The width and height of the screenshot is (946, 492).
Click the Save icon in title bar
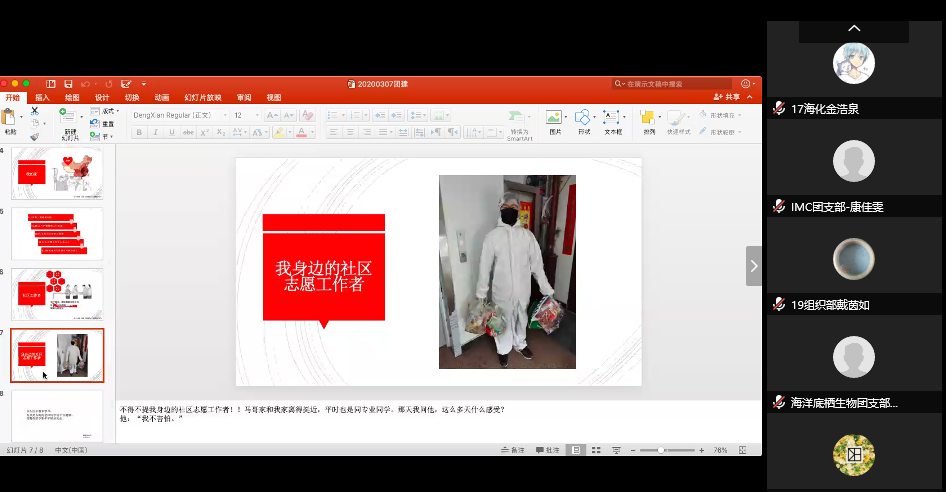(x=67, y=84)
